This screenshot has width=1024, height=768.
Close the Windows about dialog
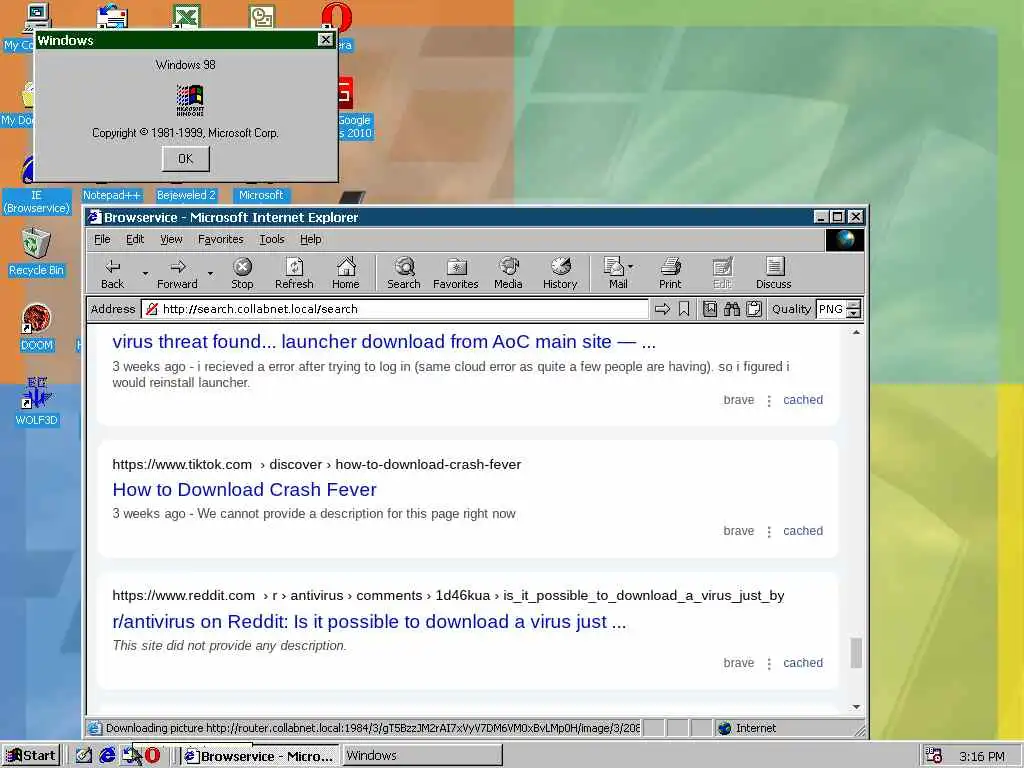click(325, 40)
